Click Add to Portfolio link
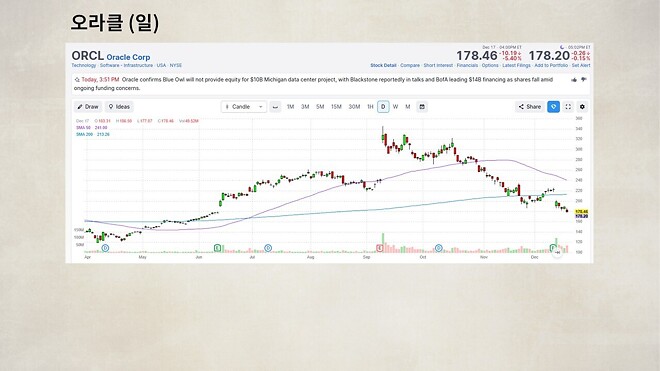Screen dimensions: 660x371 pyautogui.click(x=551, y=66)
